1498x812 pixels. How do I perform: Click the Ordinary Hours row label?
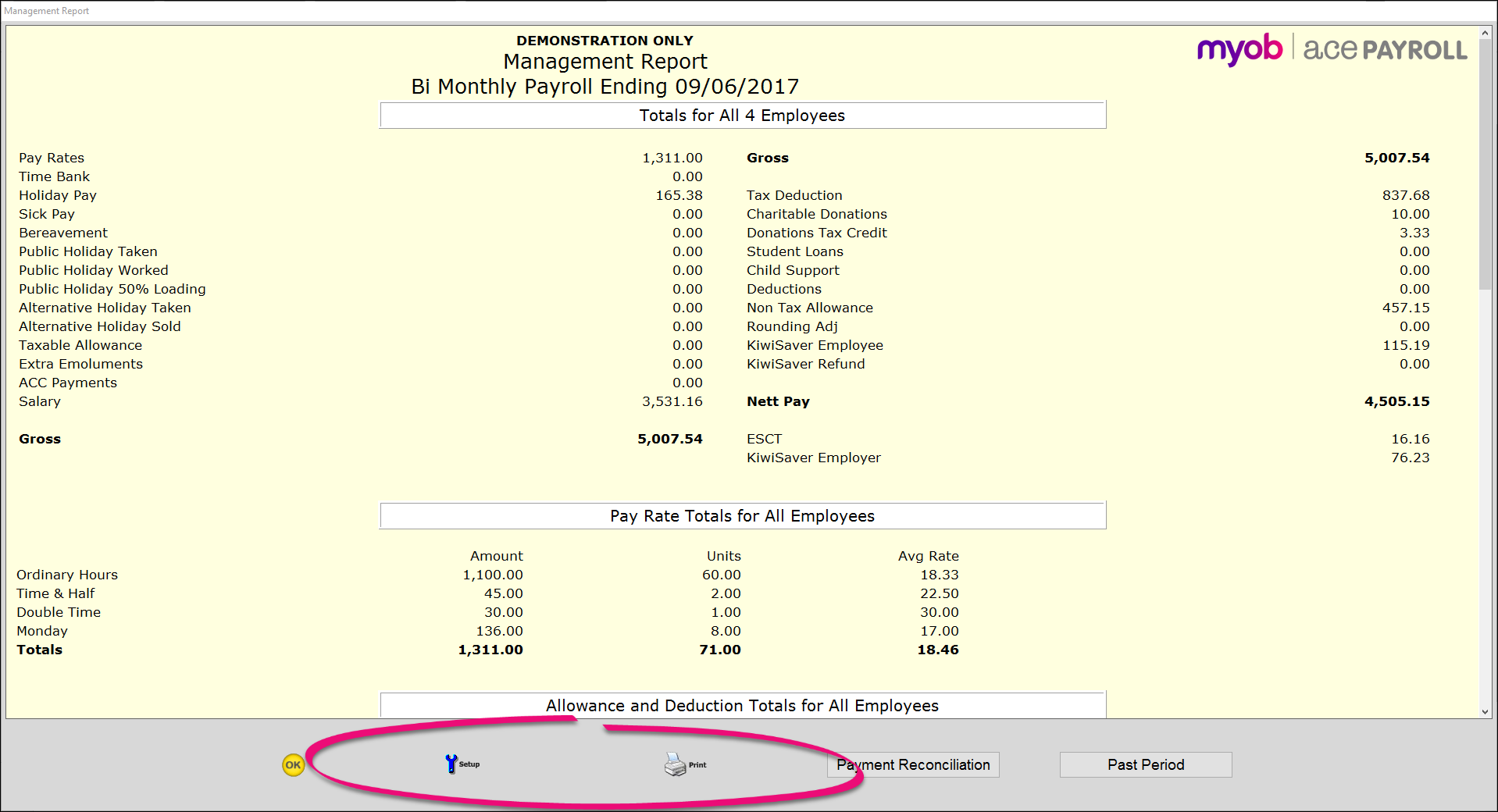67,575
